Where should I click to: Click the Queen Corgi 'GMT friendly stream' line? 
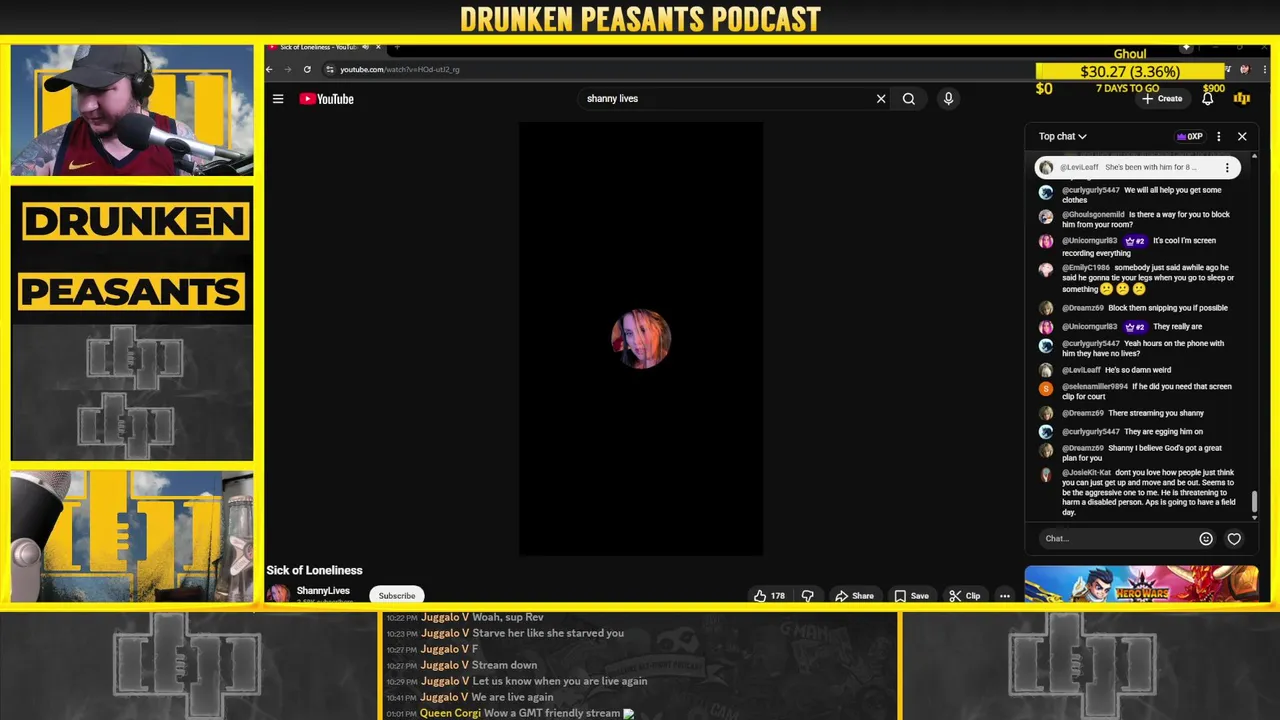pyautogui.click(x=510, y=713)
